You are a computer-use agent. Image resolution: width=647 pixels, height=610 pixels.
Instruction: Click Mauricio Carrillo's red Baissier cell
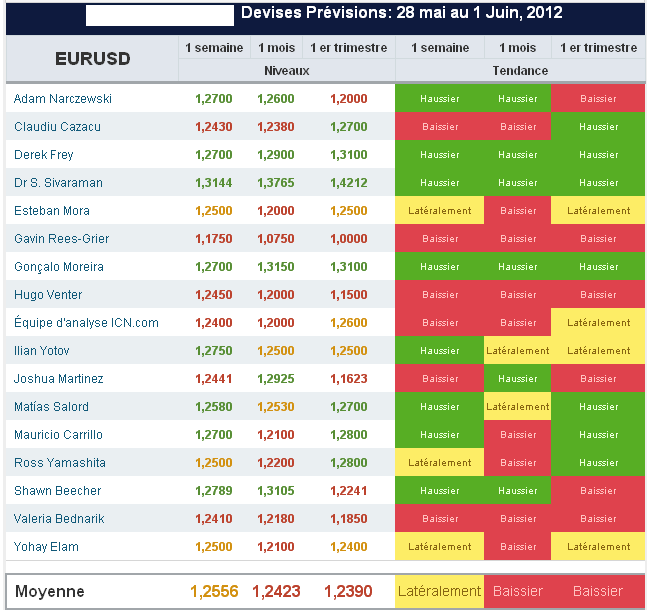click(517, 435)
